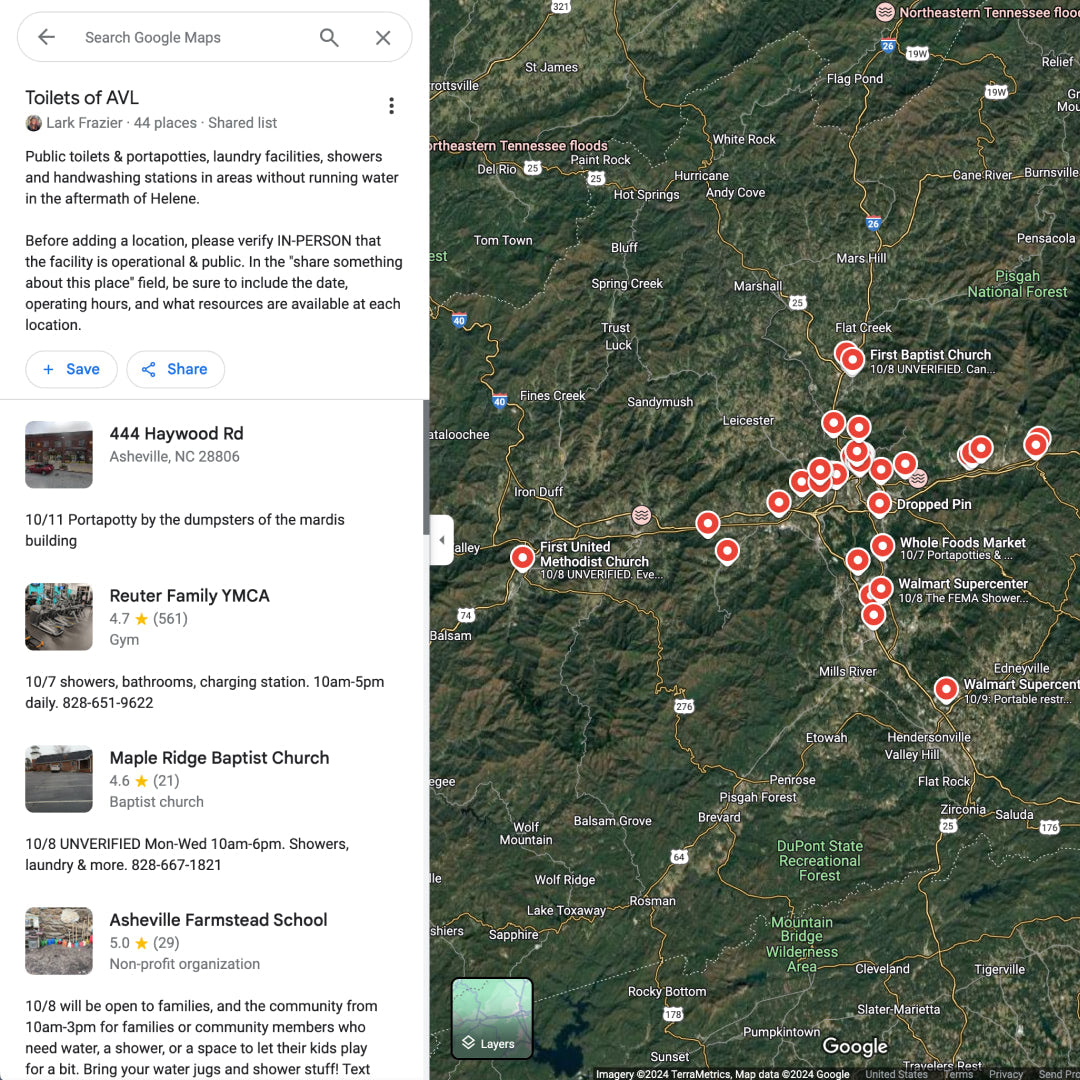The image size is (1080, 1080).
Task: Click the magnifying glass search icon
Action: 329,38
